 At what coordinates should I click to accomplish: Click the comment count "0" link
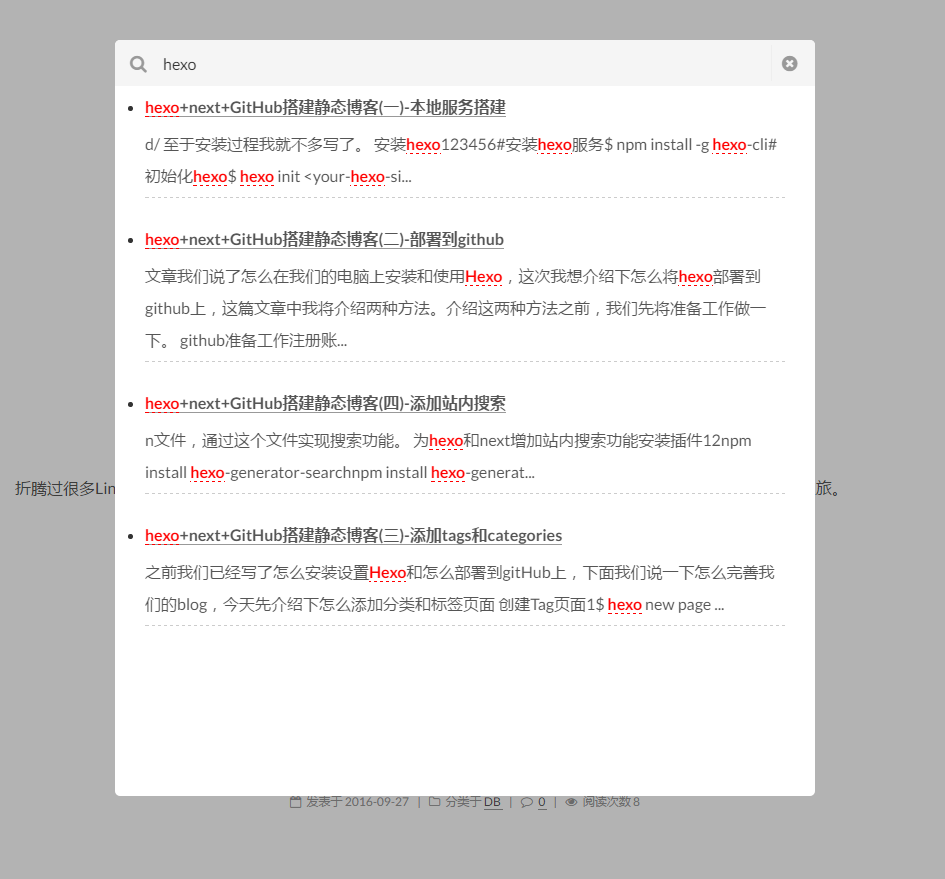pos(542,802)
